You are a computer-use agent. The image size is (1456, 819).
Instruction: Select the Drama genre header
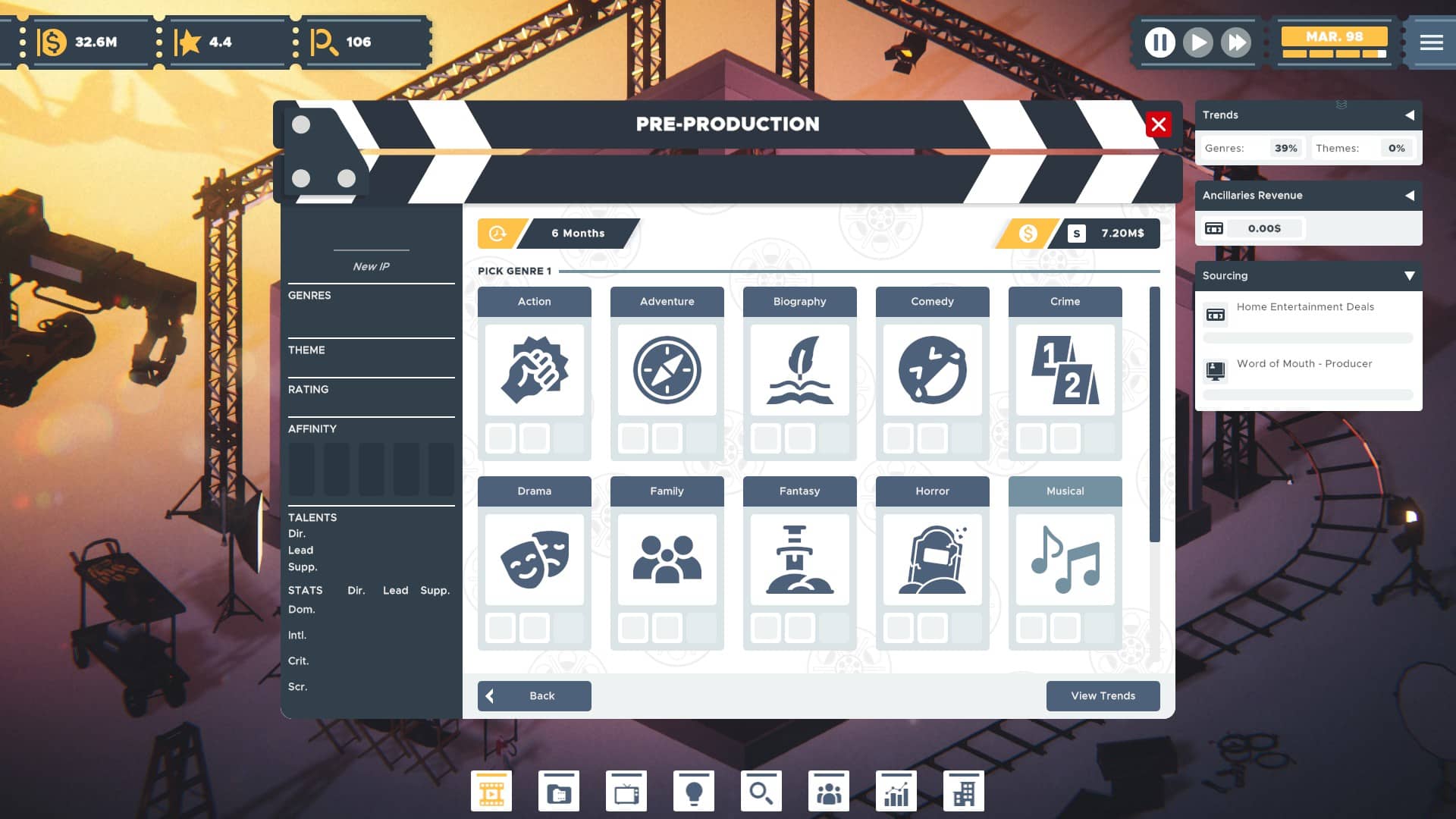click(x=534, y=491)
